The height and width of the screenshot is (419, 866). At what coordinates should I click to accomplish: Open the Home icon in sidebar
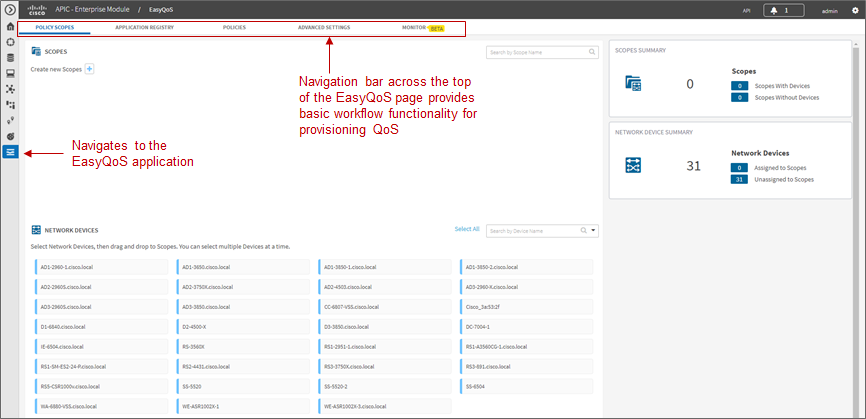pos(10,26)
